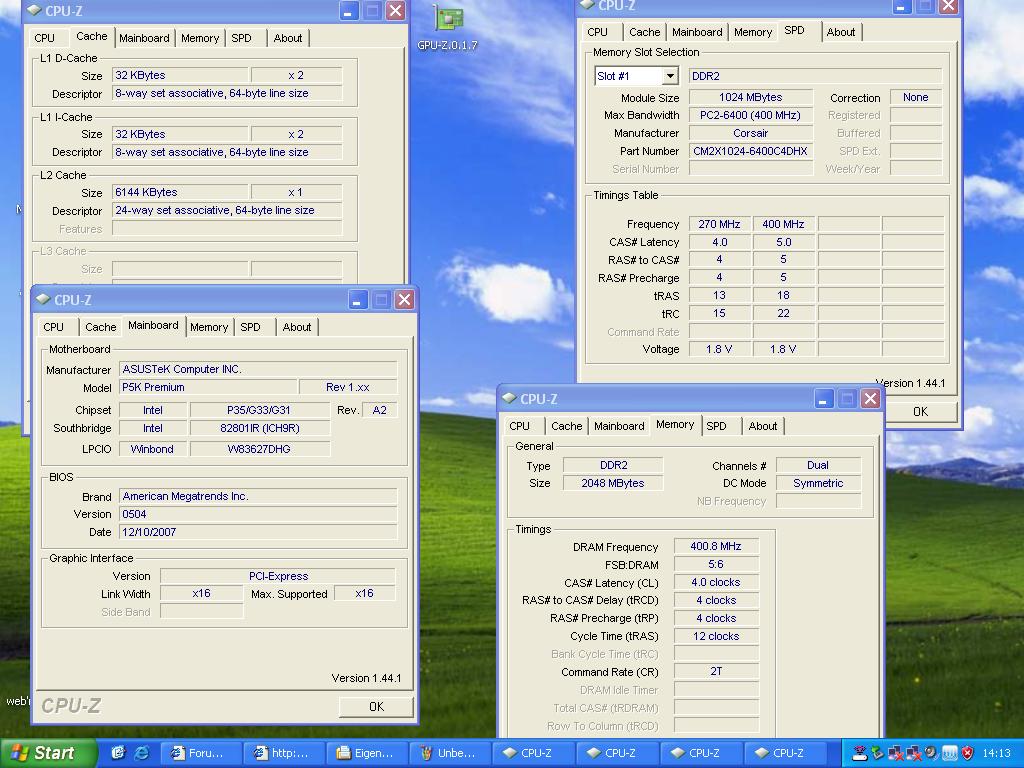1024x768 pixels.
Task: Launch Internet Explorer from quick launch bar
Action: pos(141,753)
